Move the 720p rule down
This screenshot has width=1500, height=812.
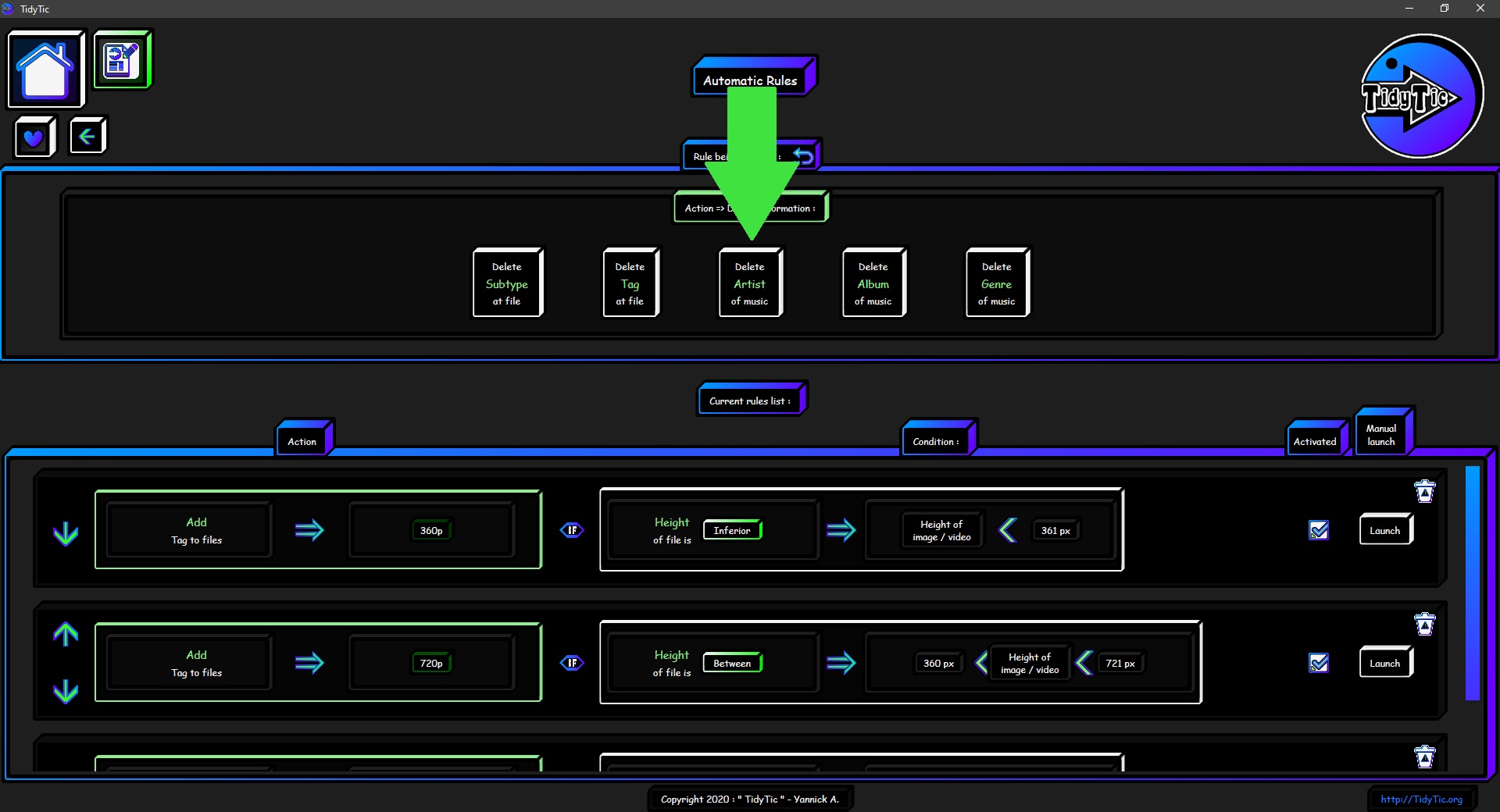[x=66, y=691]
